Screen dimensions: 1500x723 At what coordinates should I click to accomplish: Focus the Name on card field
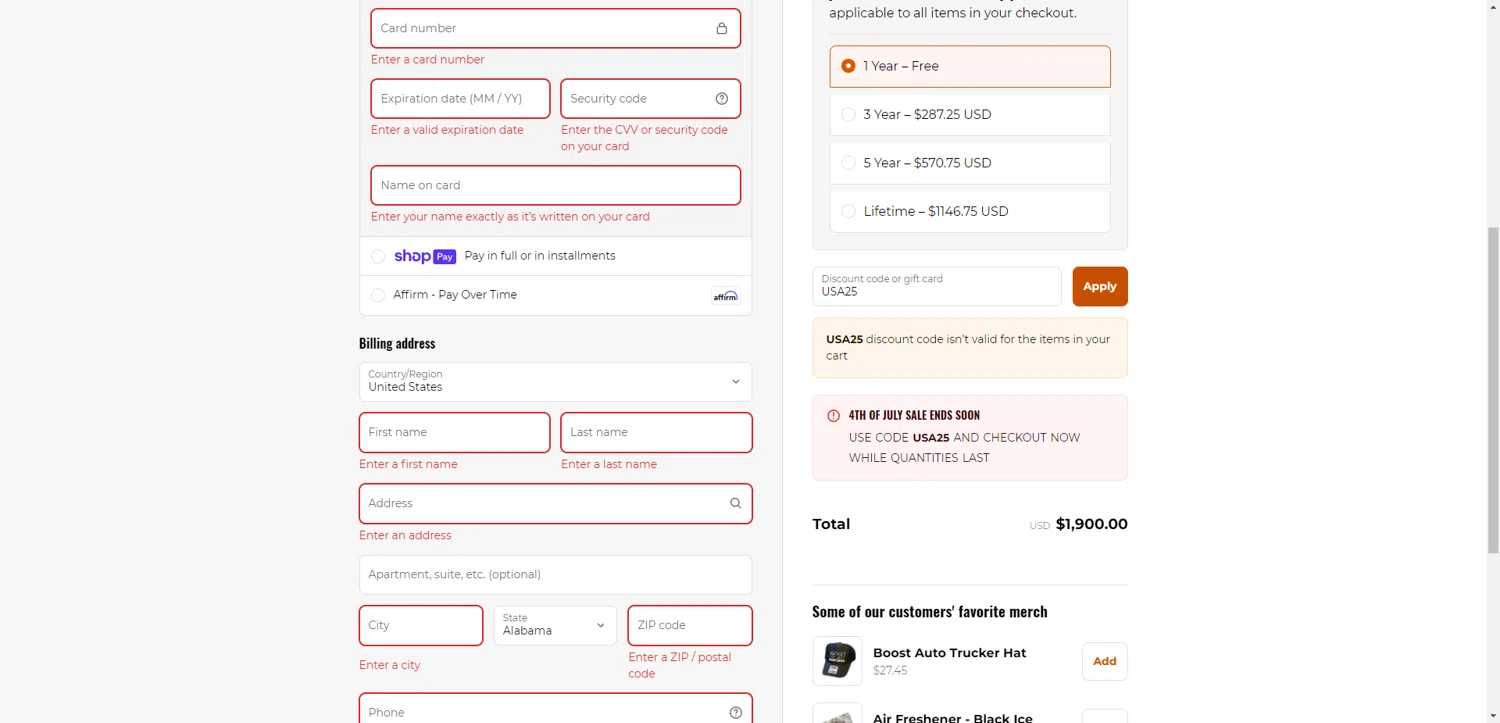555,185
